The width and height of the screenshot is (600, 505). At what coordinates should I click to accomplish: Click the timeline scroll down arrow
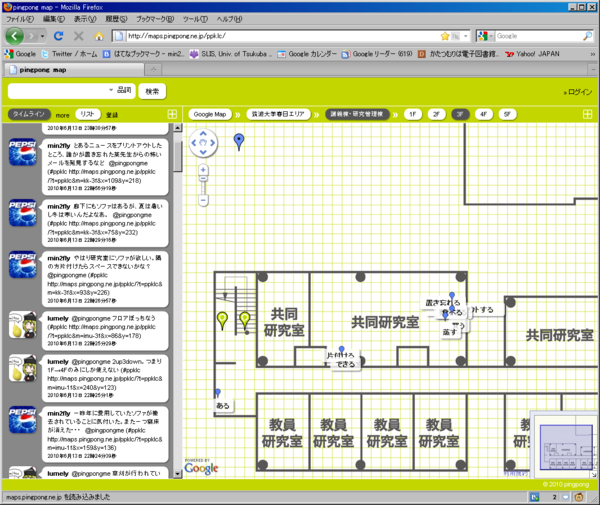178,474
